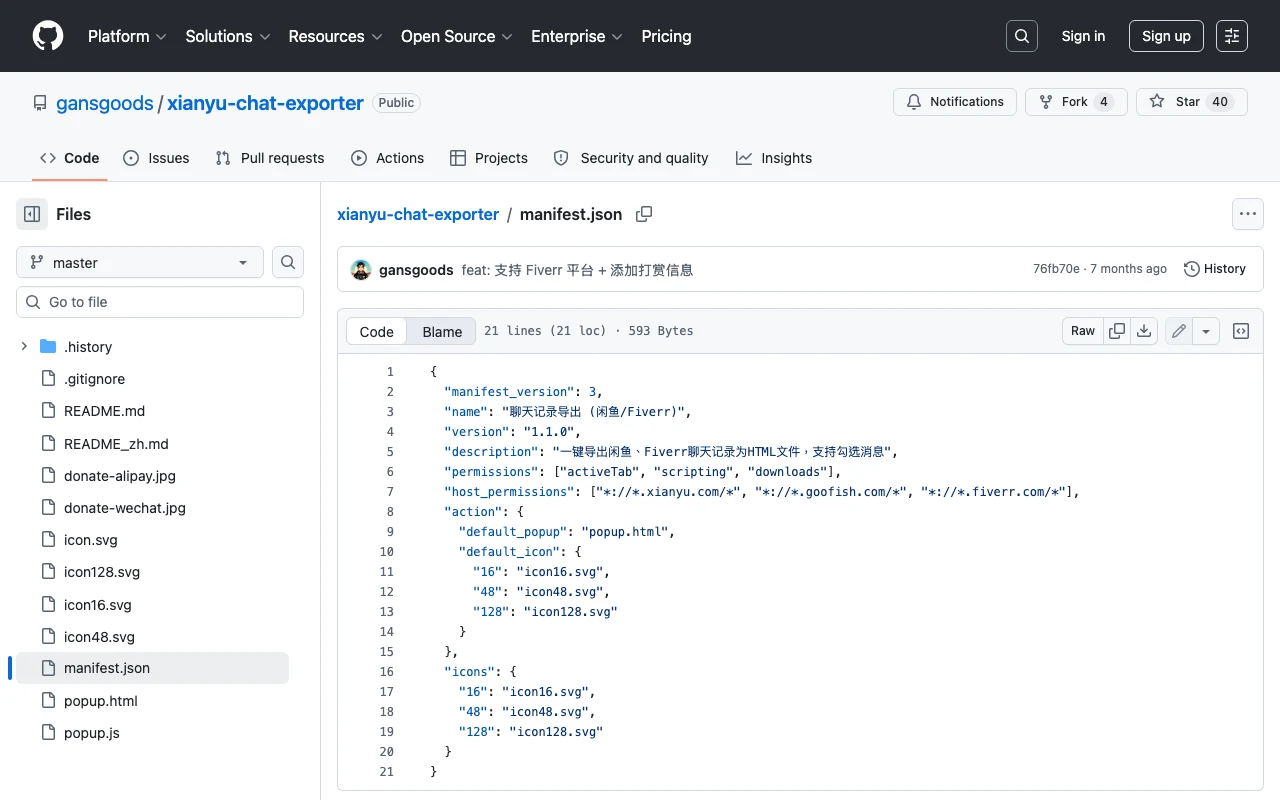This screenshot has height=800, width=1280.
Task: Open xianyu-chat-exporter repository title link
Action: [265, 103]
